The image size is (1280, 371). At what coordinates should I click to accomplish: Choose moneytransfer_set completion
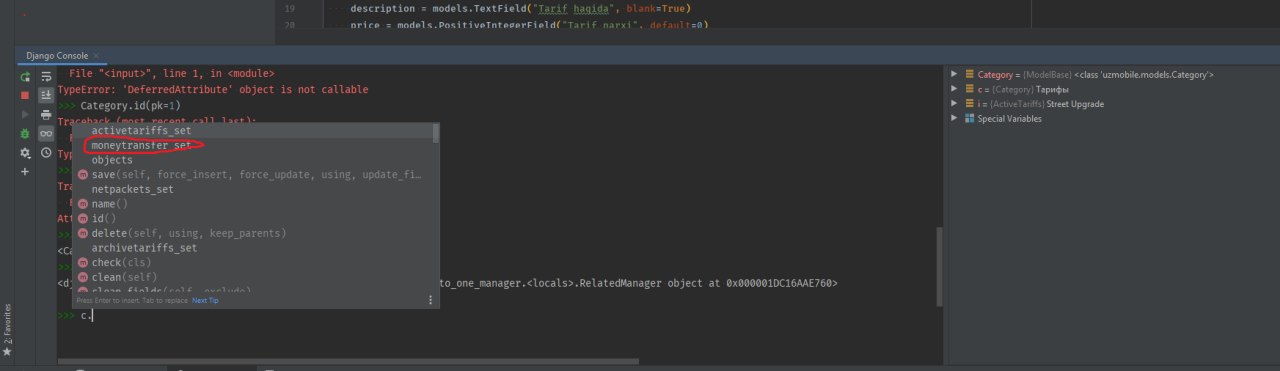pos(255,145)
